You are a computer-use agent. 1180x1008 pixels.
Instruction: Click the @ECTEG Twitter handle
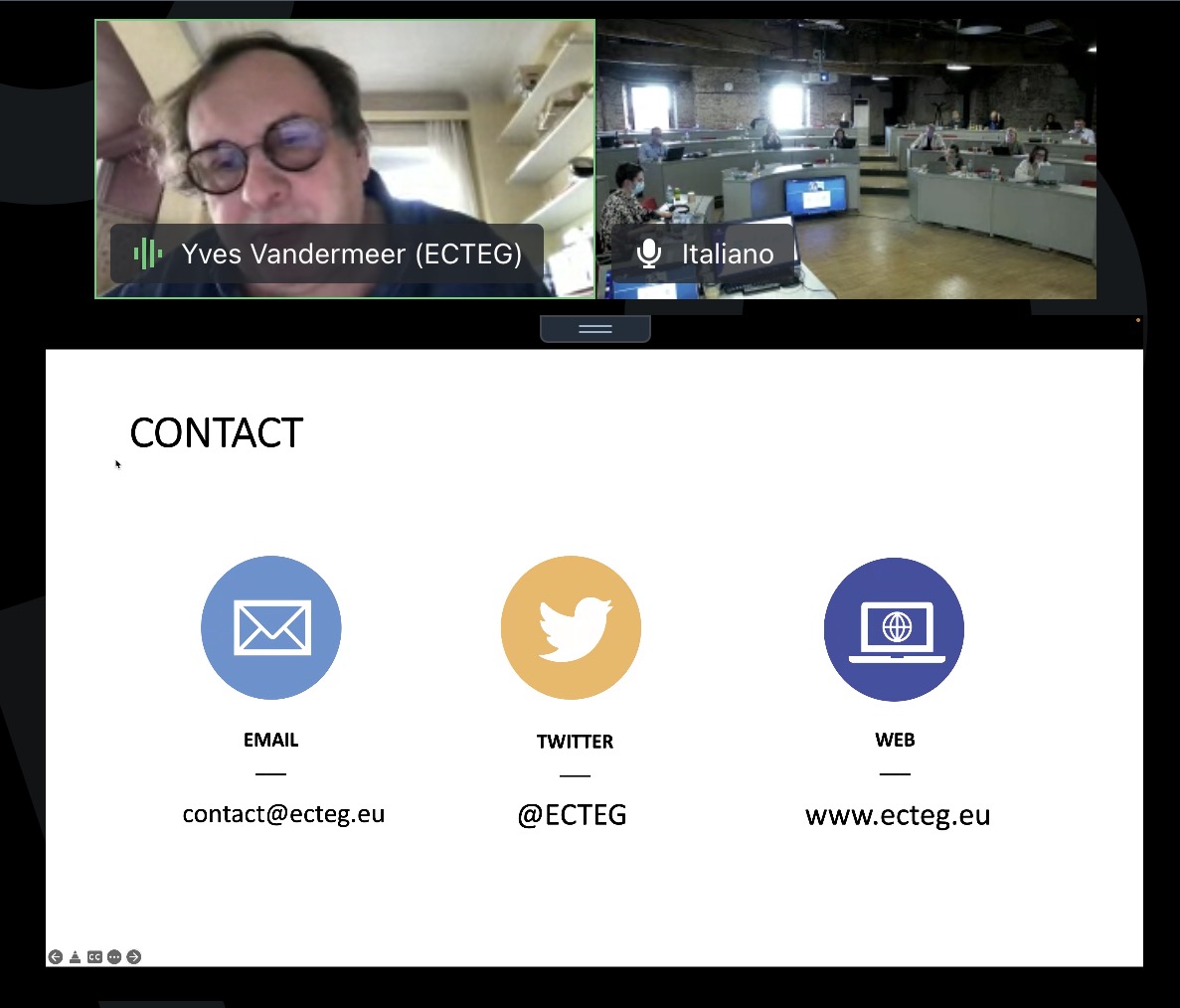[572, 815]
